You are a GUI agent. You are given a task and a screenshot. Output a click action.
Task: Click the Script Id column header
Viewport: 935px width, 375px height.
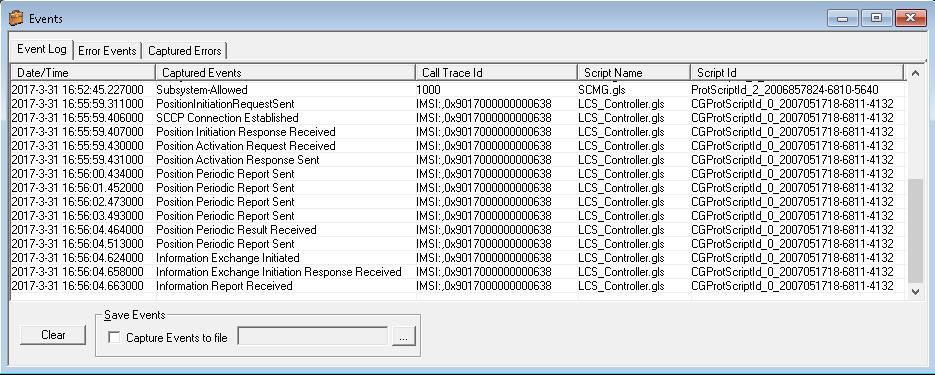click(x=797, y=73)
